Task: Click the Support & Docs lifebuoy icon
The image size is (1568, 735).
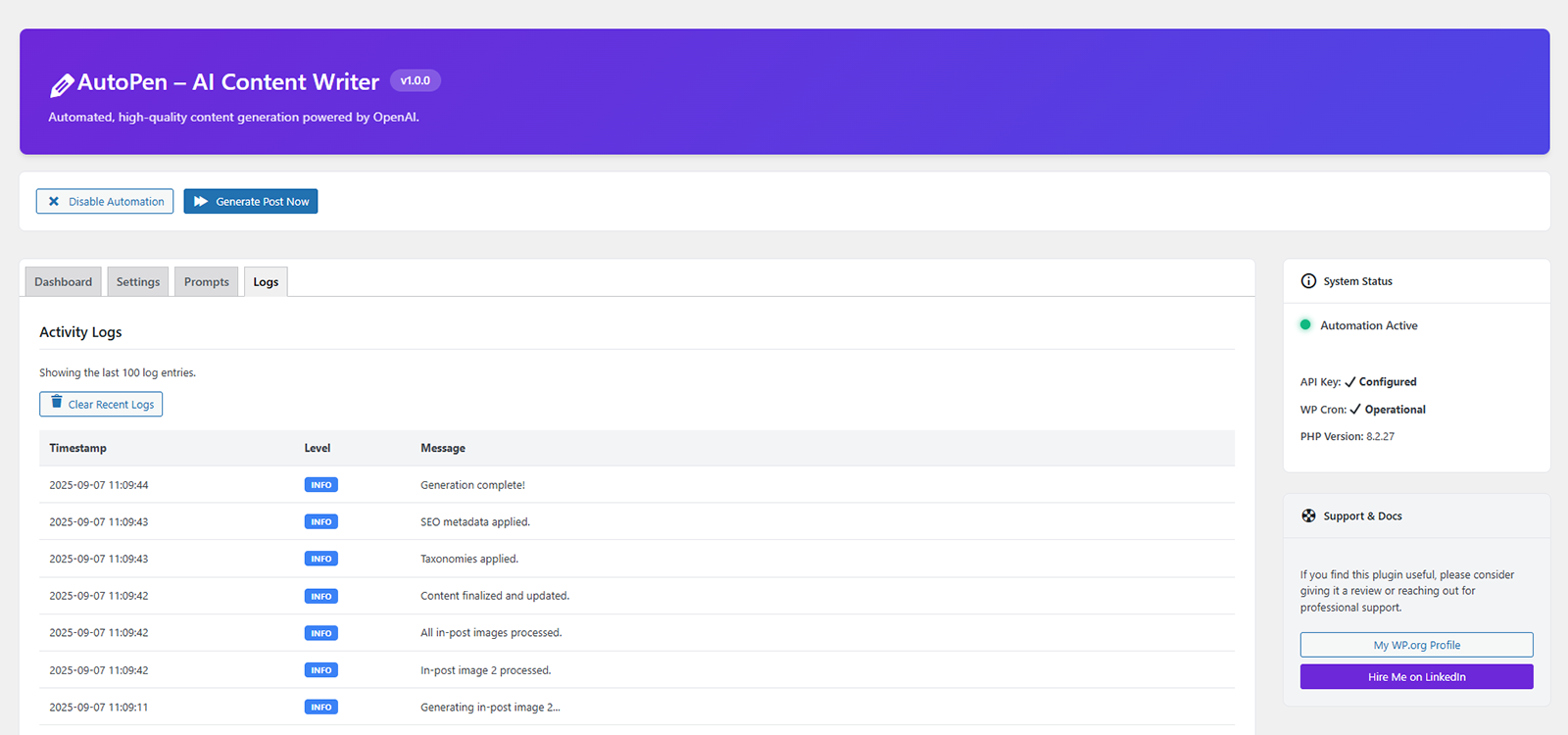Action: point(1308,515)
